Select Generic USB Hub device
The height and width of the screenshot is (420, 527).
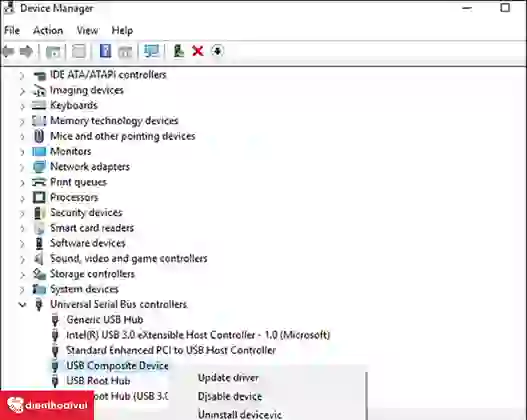click(105, 320)
